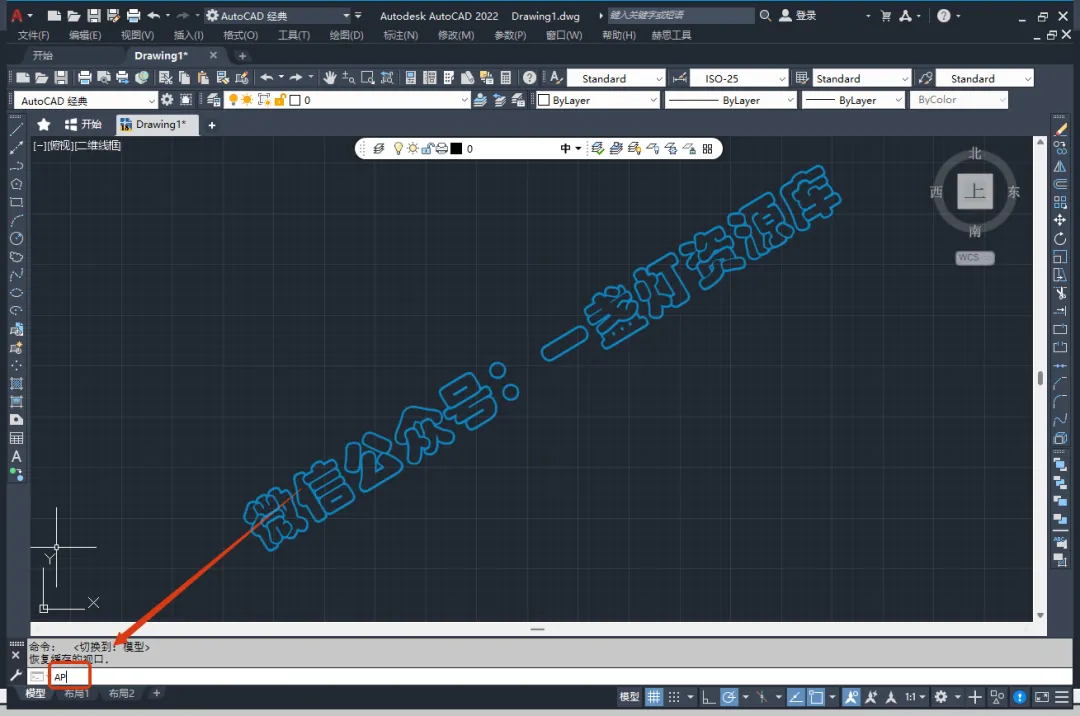Click the 模型 button in status bar
The width and height of the screenshot is (1080, 716).
(x=629, y=697)
